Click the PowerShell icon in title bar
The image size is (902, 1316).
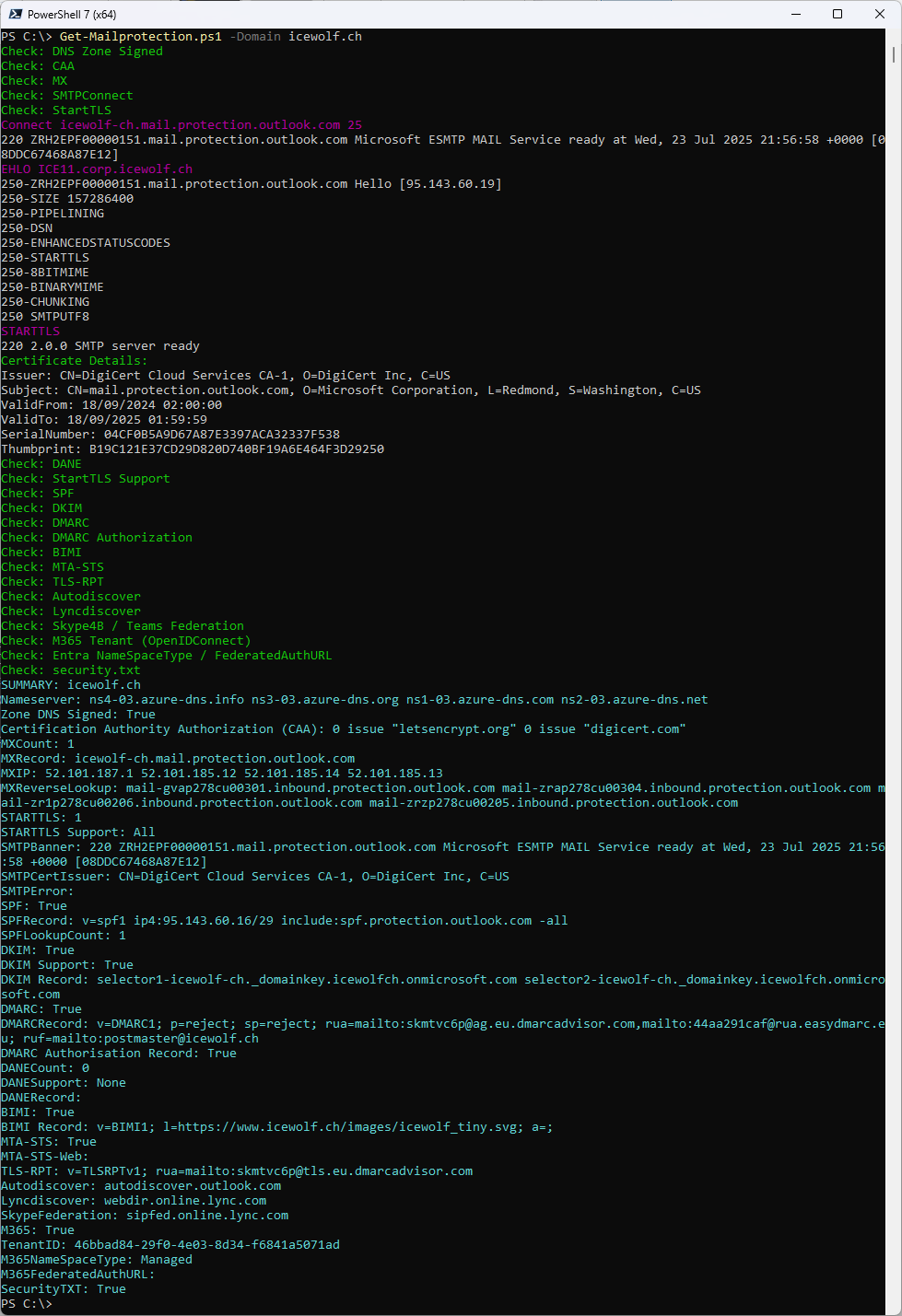(16, 14)
